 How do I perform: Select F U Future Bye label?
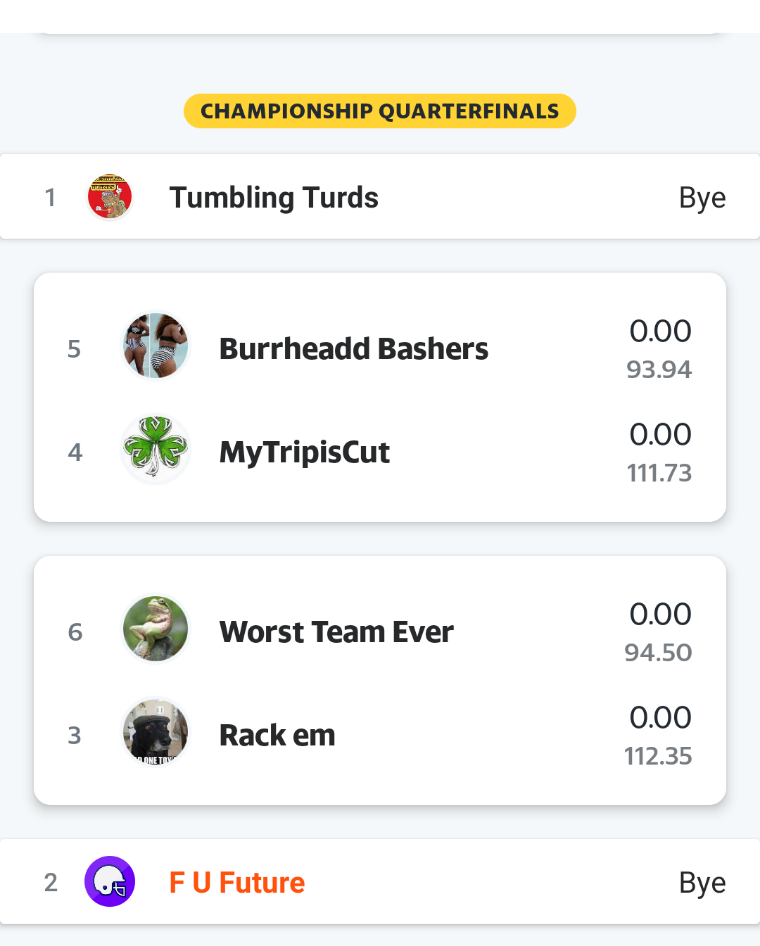703,883
